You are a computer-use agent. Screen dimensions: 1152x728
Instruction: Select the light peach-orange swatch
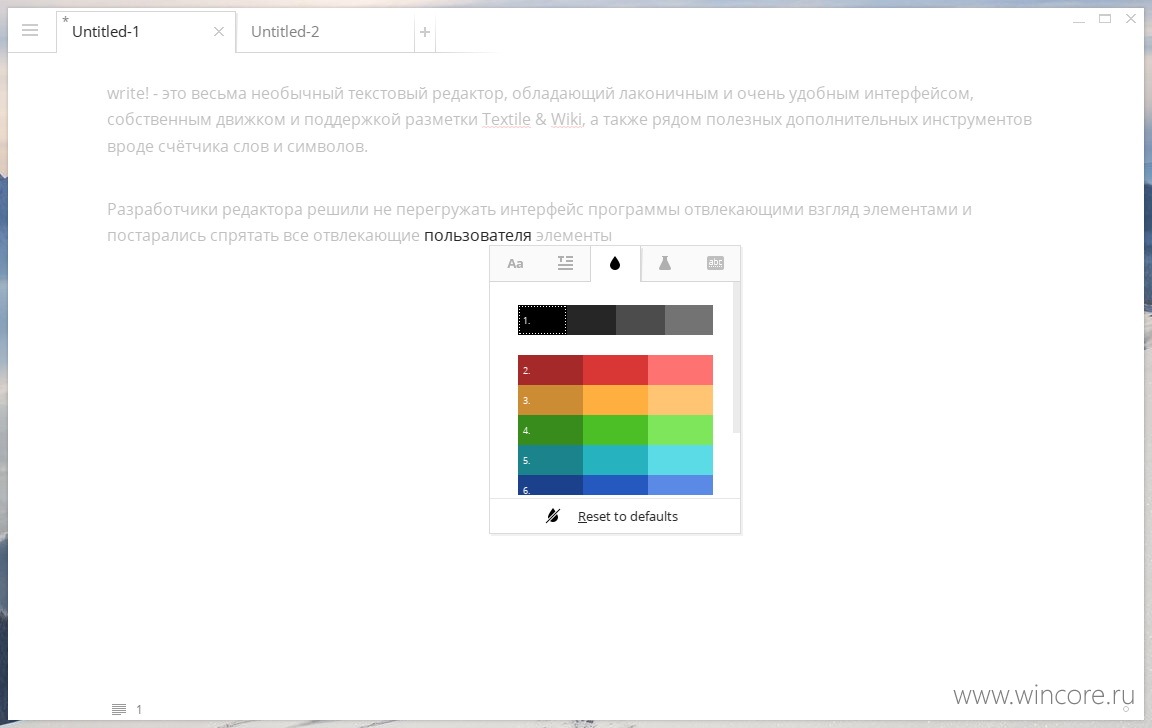click(680, 400)
